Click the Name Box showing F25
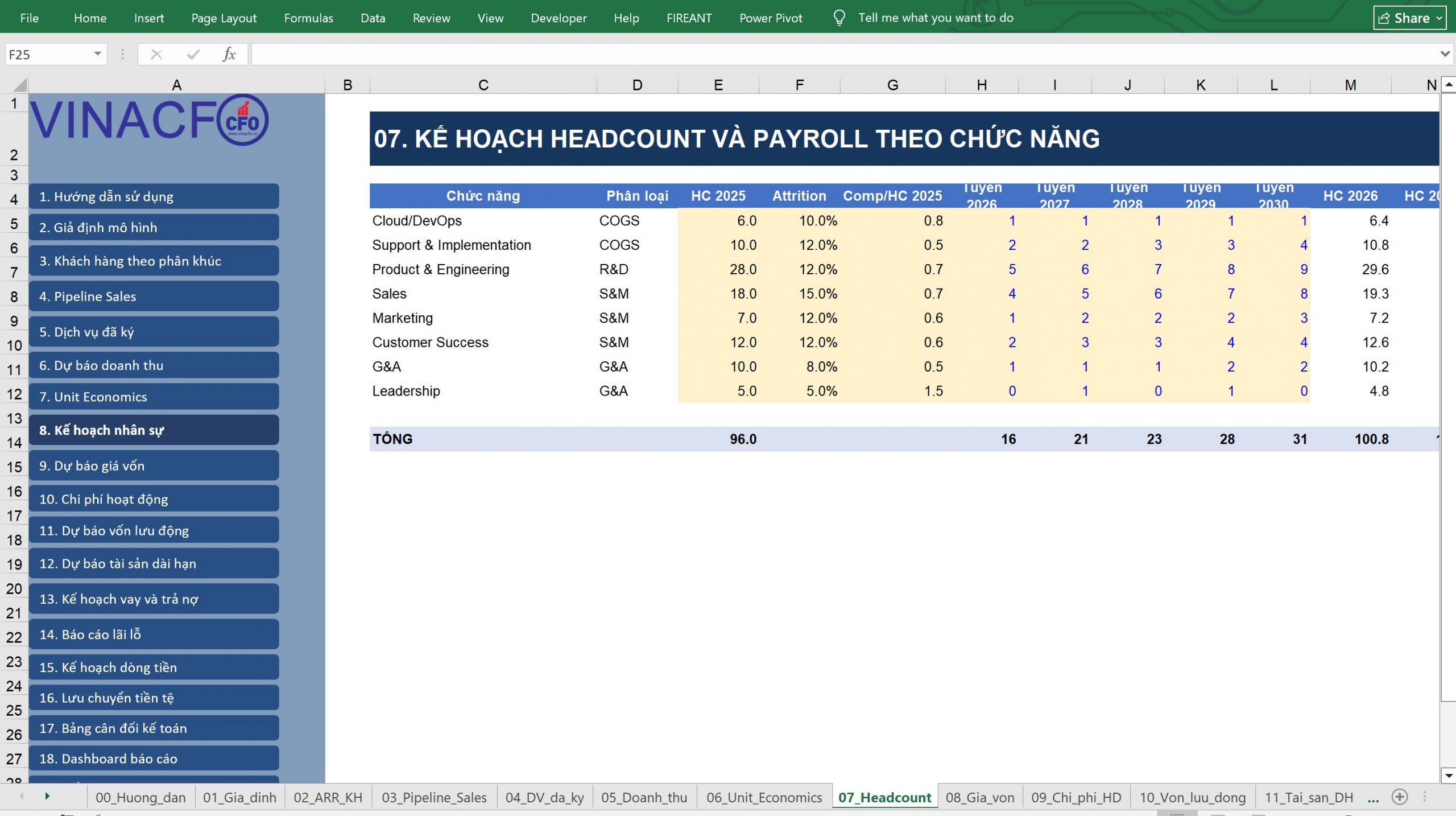Screen dimensions: 1456x816 48,55
